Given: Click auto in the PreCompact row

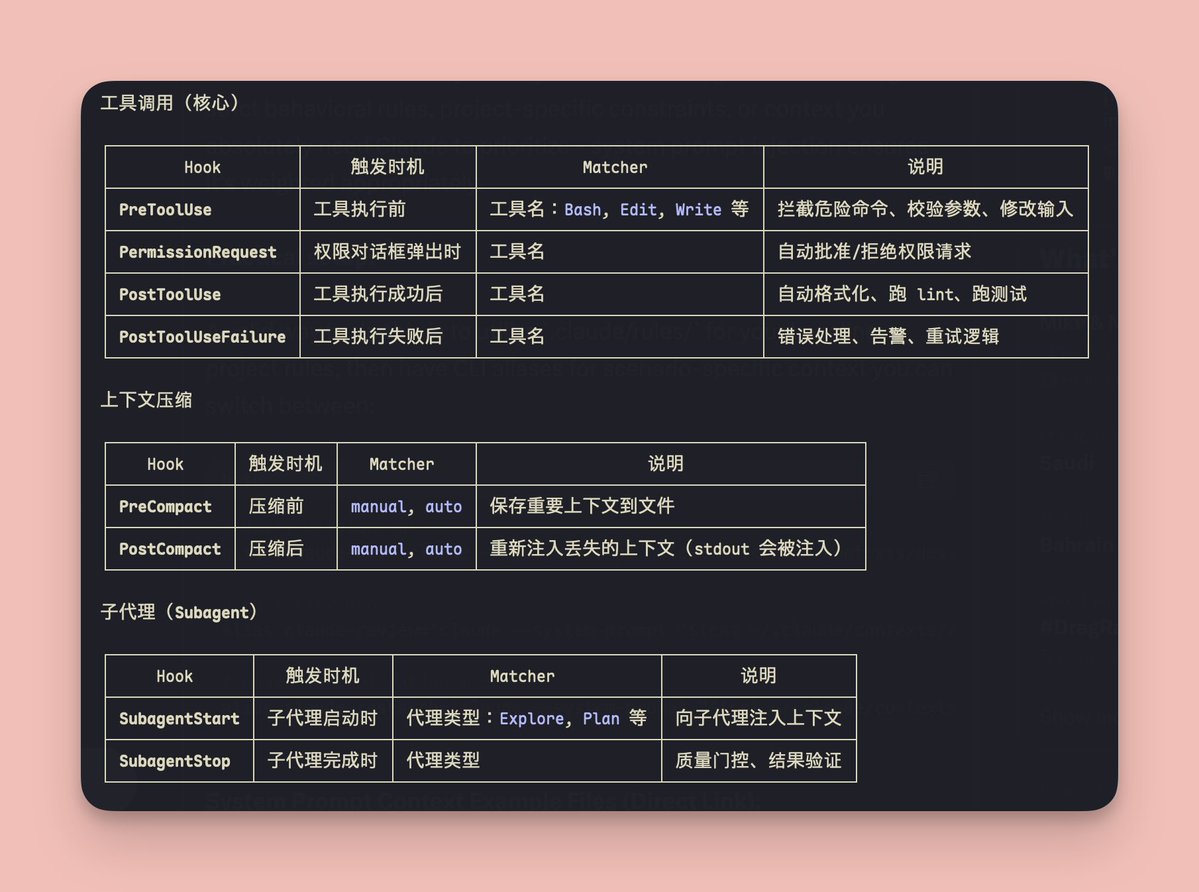Looking at the screenshot, I should click(444, 507).
